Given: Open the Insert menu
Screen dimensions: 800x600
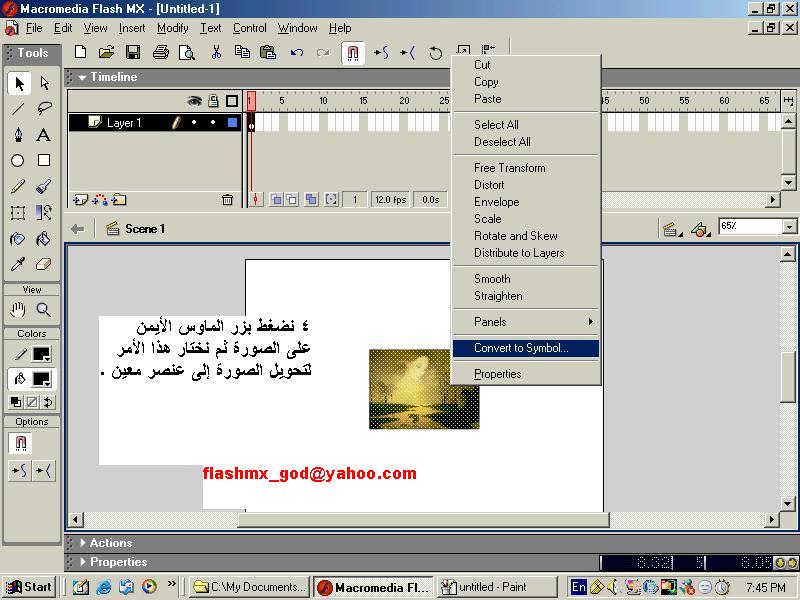Looking at the screenshot, I should coord(132,28).
